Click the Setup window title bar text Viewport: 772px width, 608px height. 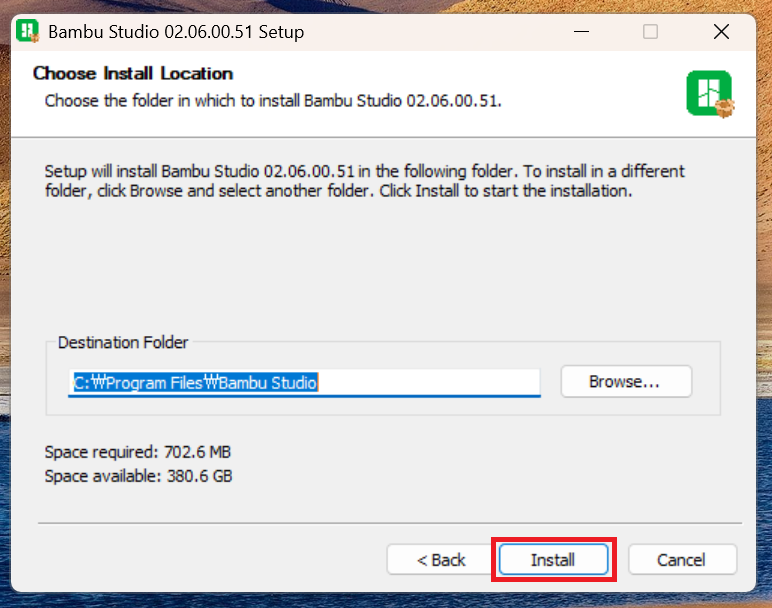click(176, 32)
